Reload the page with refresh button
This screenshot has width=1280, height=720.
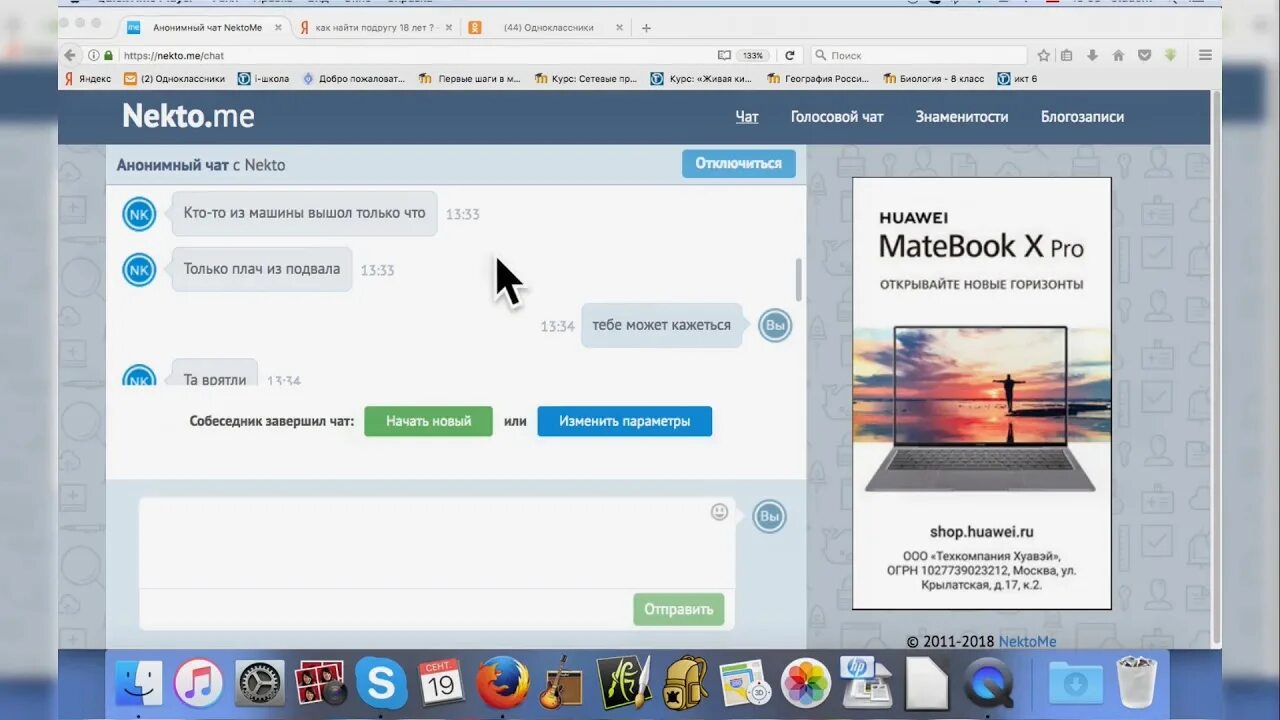coord(790,55)
